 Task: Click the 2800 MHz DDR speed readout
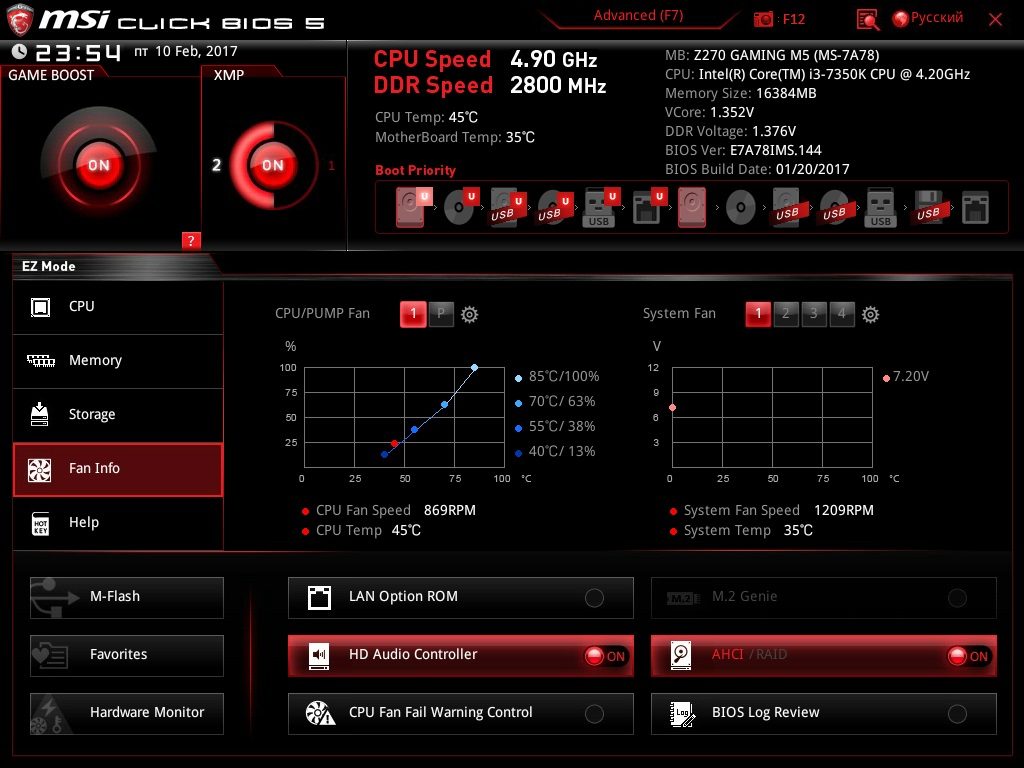point(558,86)
